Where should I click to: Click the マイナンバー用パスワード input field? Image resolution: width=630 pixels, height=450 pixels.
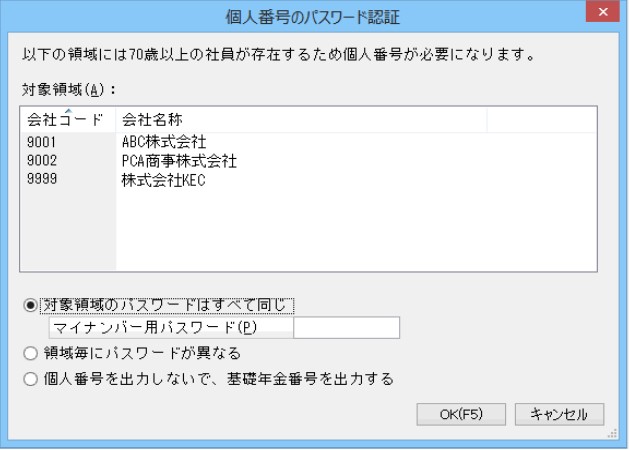point(346,328)
